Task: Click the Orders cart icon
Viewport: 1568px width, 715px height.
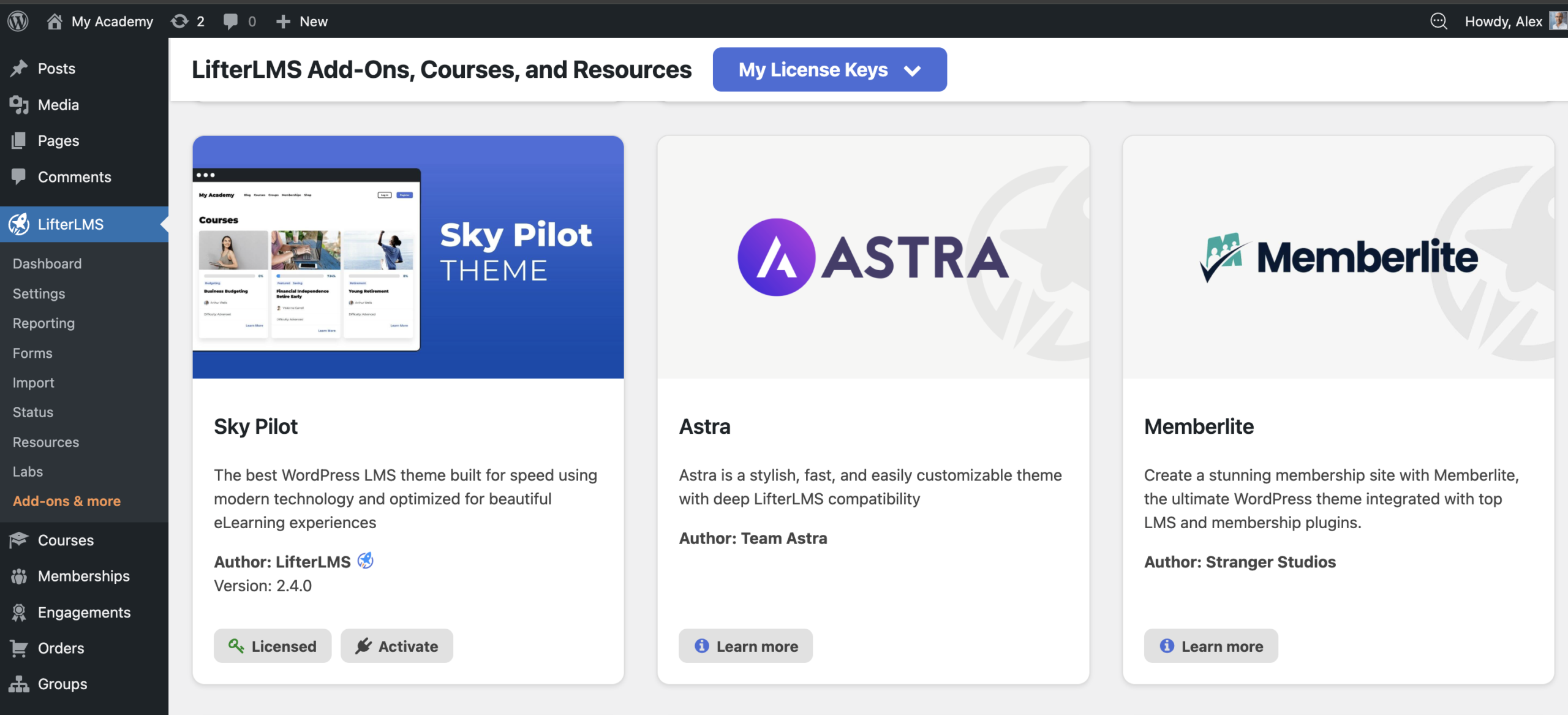Action: [19, 648]
